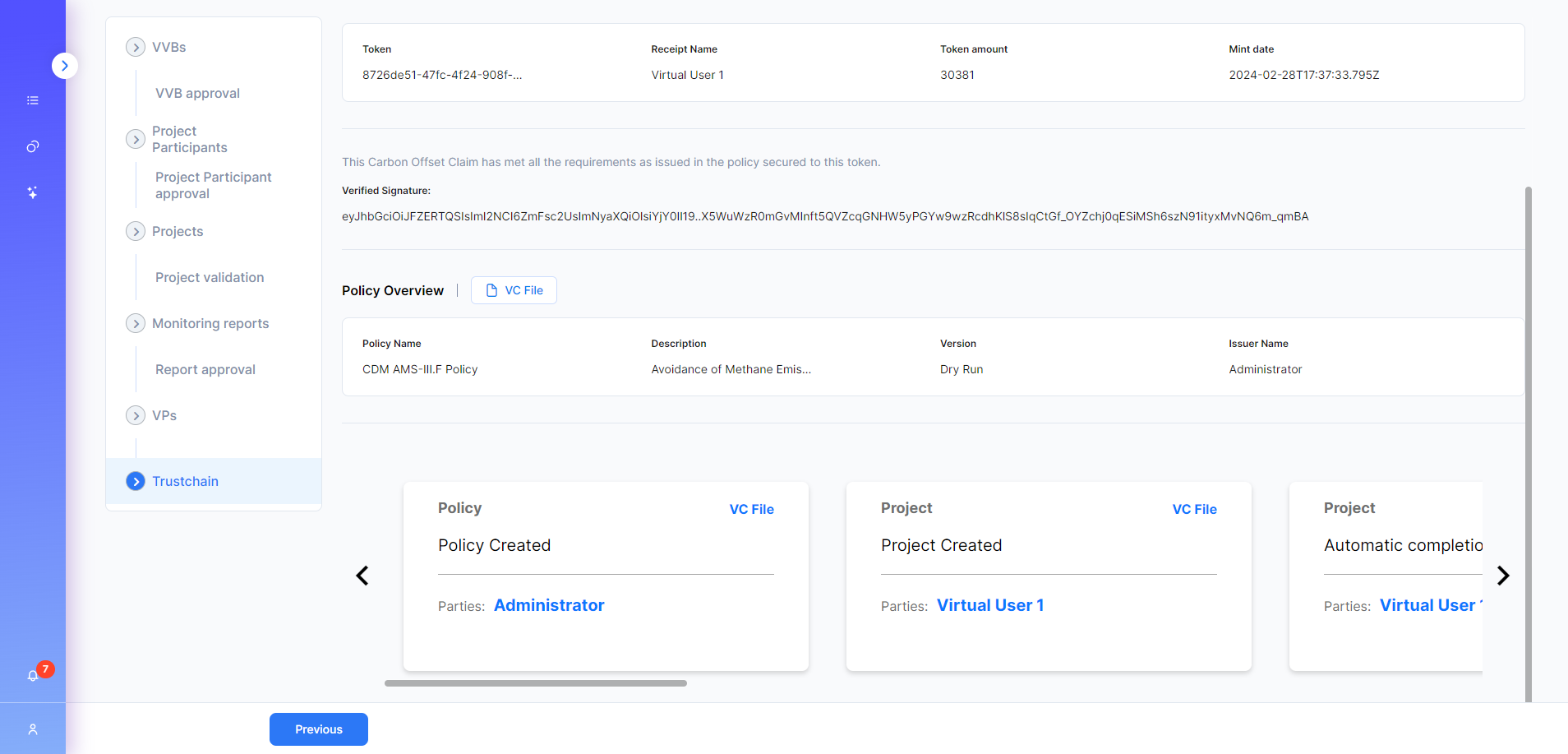Open Monitoring reports step
The image size is (1568, 754).
[210, 323]
